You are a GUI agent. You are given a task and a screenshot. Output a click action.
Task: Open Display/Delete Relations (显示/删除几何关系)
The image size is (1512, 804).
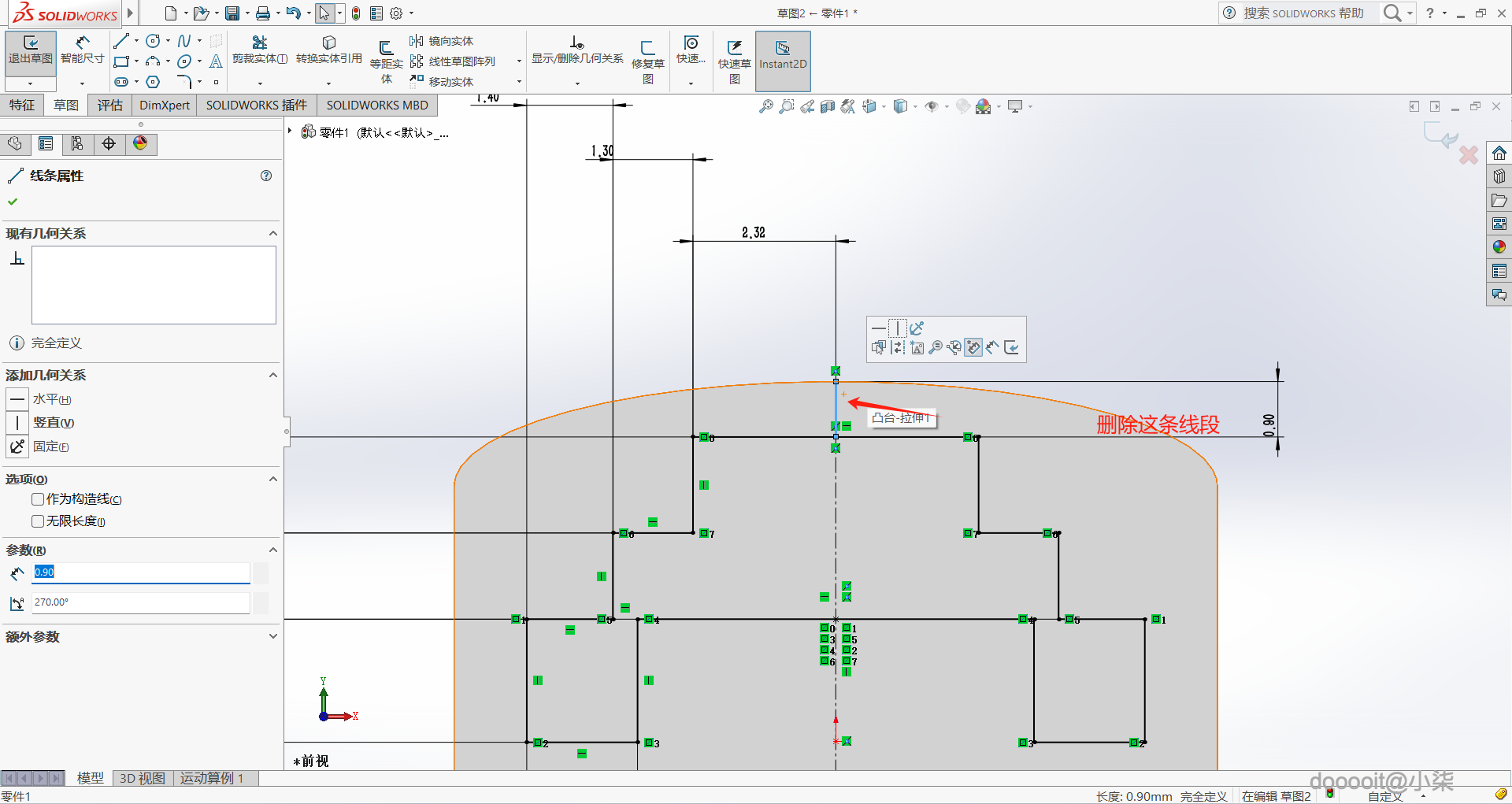tap(576, 49)
